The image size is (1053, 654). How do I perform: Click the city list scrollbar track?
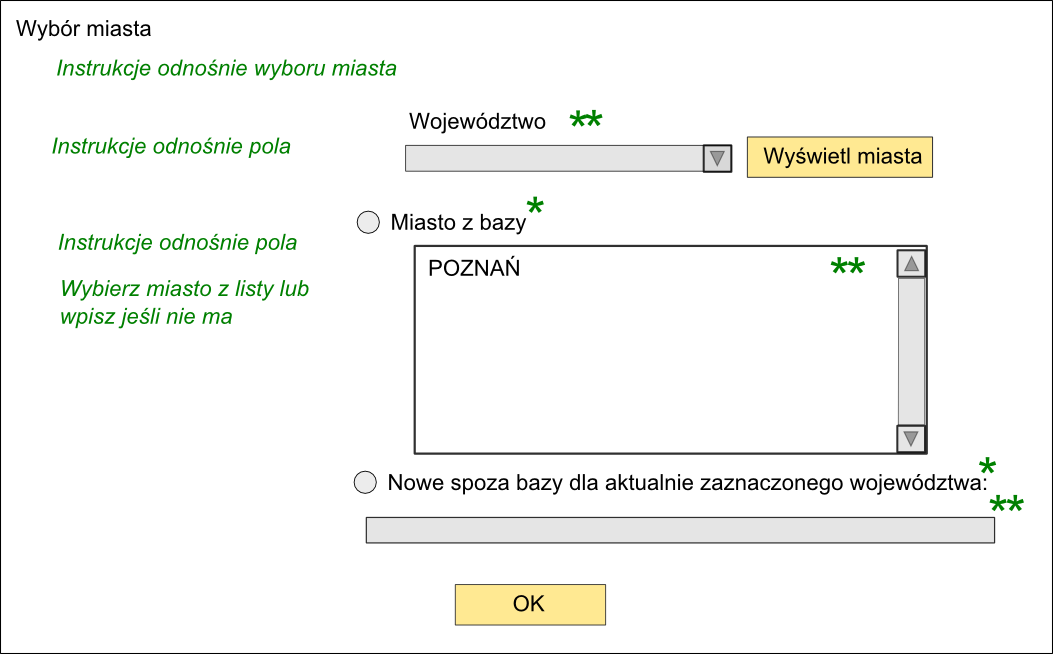[x=911, y=351]
